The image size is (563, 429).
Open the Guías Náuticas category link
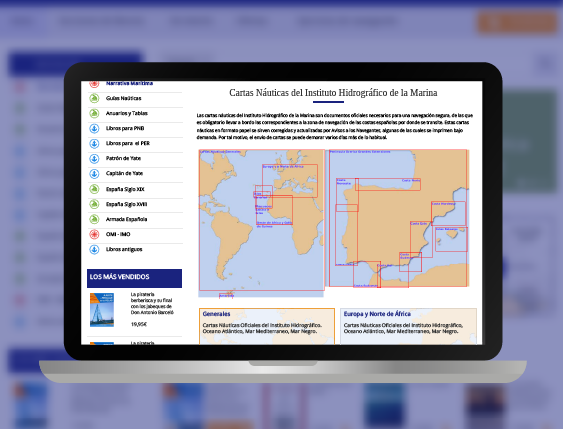[124, 98]
